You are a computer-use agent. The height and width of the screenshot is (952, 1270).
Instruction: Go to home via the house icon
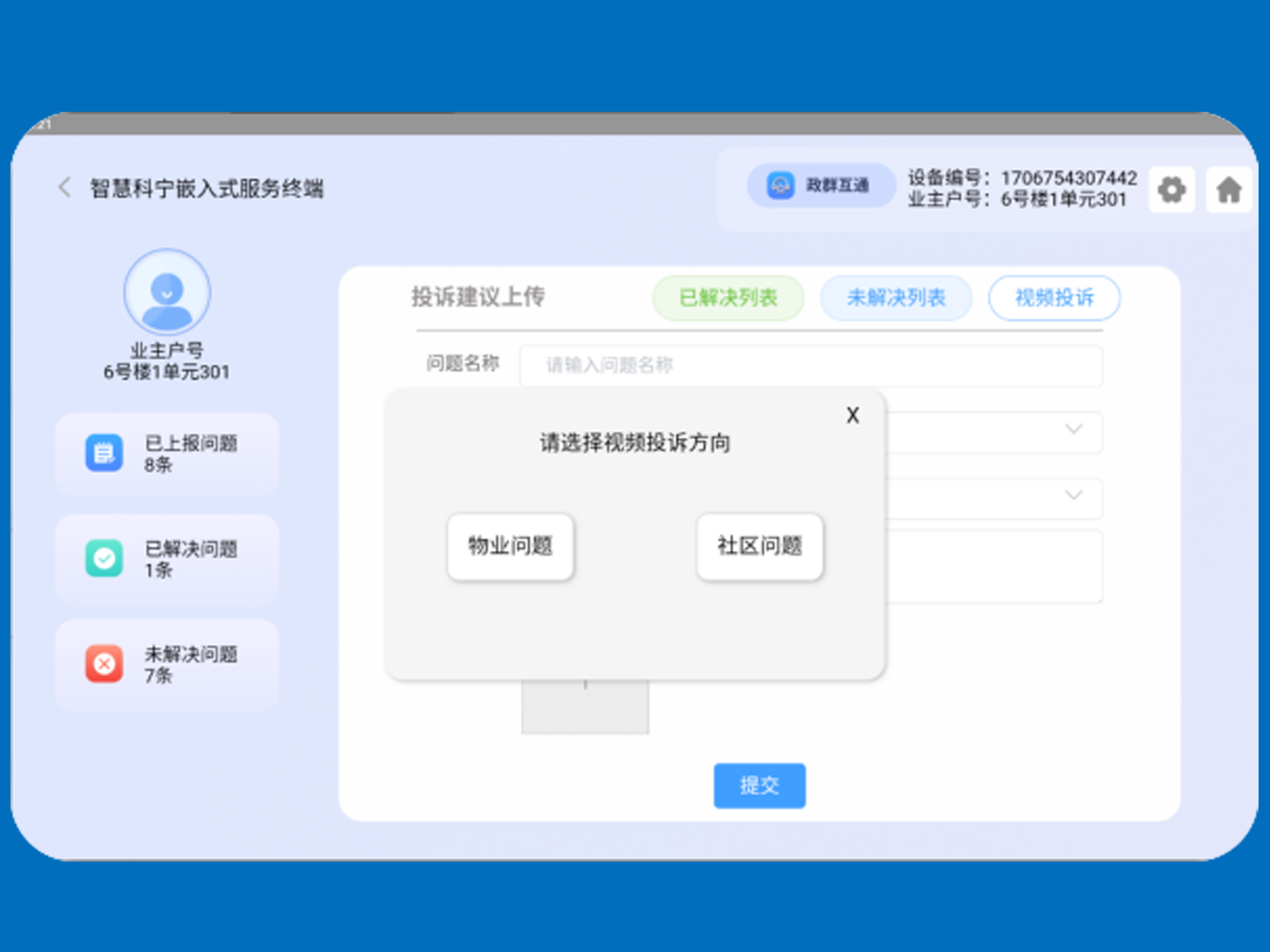(x=1228, y=189)
